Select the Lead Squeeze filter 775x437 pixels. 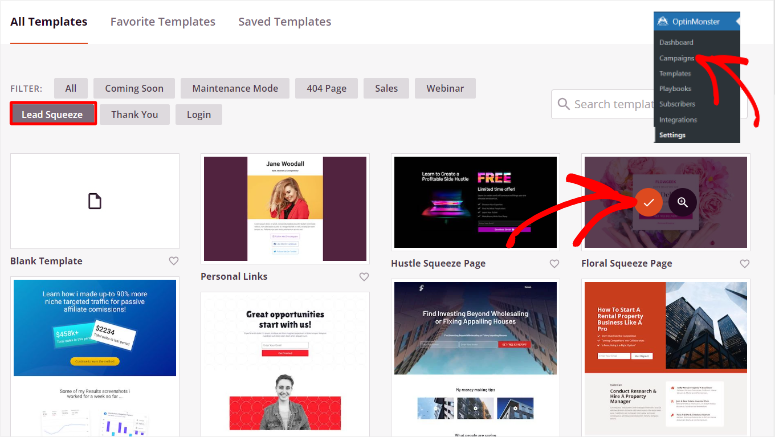point(52,115)
